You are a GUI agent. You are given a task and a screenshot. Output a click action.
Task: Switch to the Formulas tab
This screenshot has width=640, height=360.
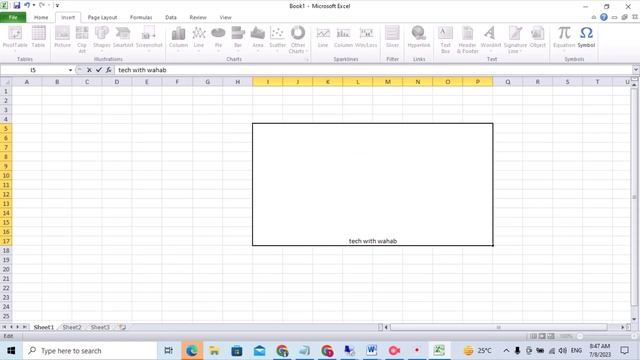[x=141, y=18]
